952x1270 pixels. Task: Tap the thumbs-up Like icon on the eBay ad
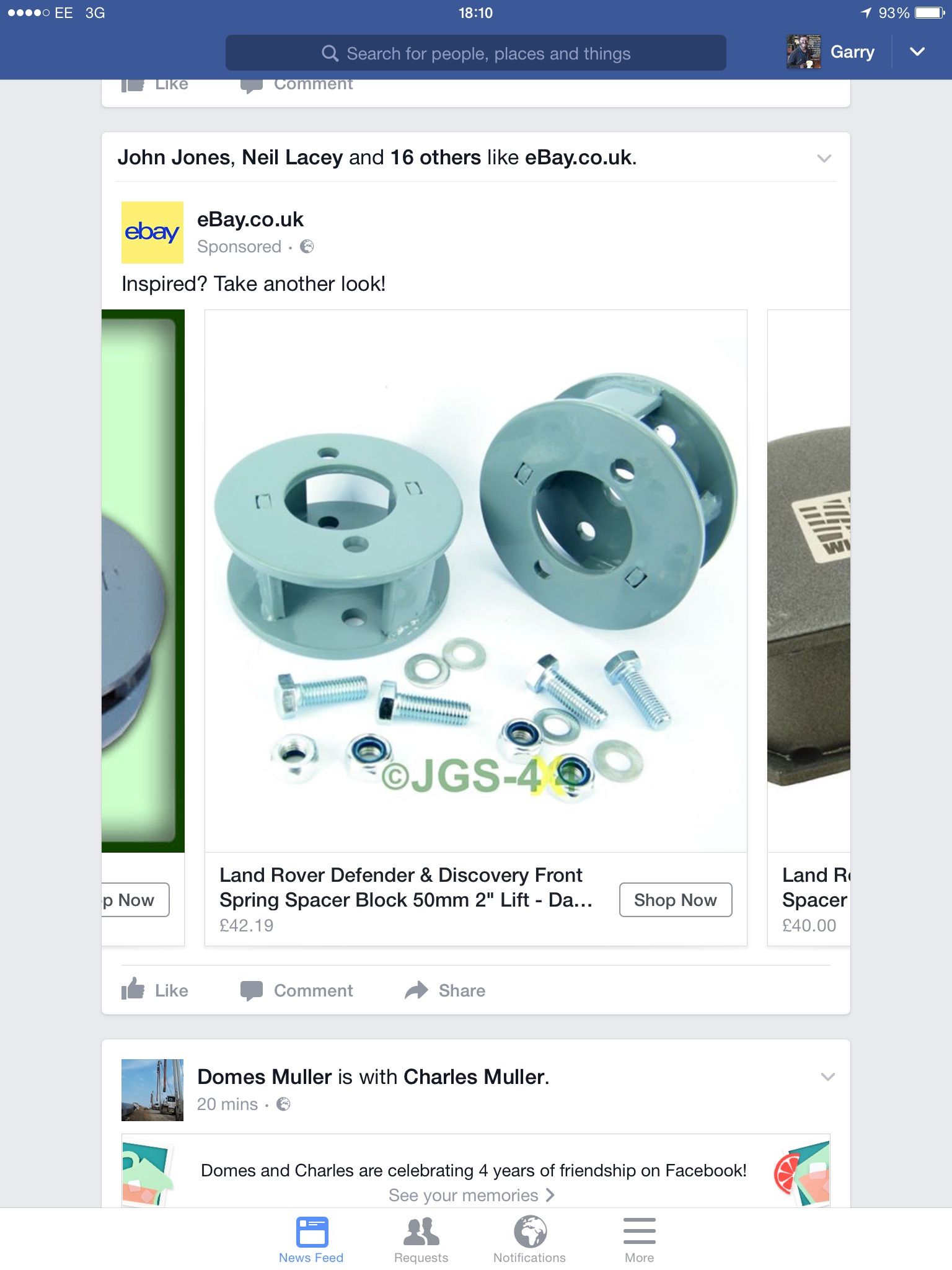click(133, 989)
